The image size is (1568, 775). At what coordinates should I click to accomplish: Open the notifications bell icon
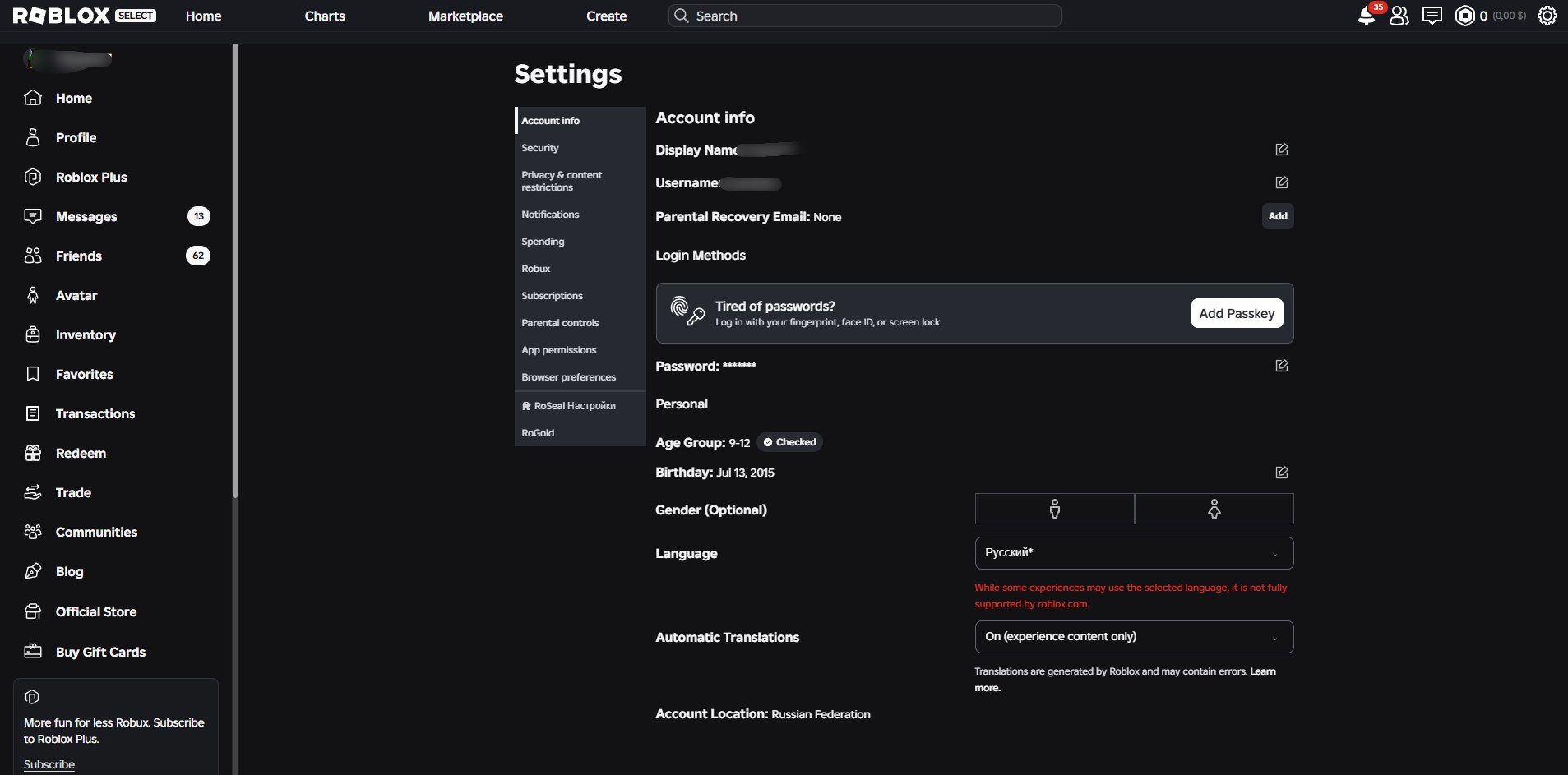pyautogui.click(x=1367, y=16)
